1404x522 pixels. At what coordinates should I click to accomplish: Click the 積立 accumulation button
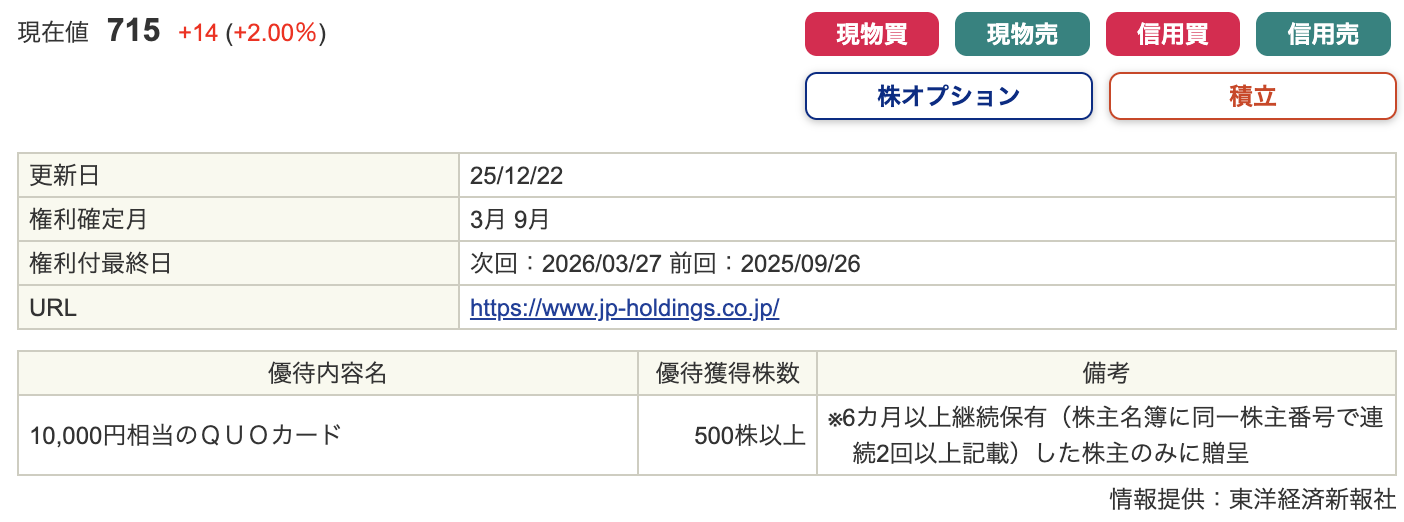pos(1252,96)
